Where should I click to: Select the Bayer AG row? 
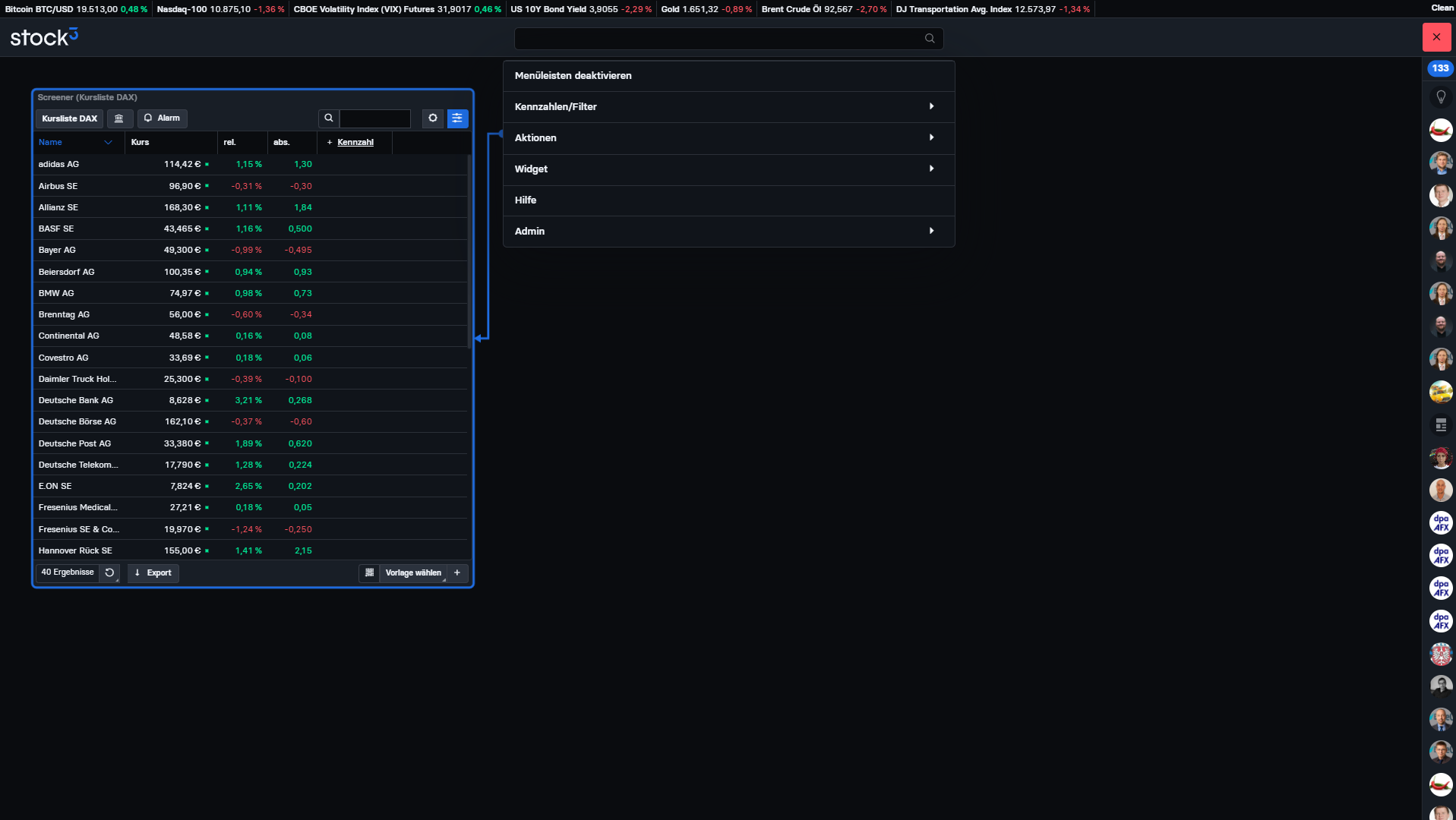click(251, 251)
